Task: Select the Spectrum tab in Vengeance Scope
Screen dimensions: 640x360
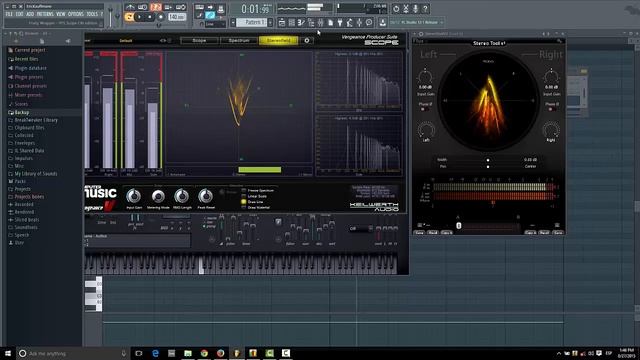Action: point(239,40)
